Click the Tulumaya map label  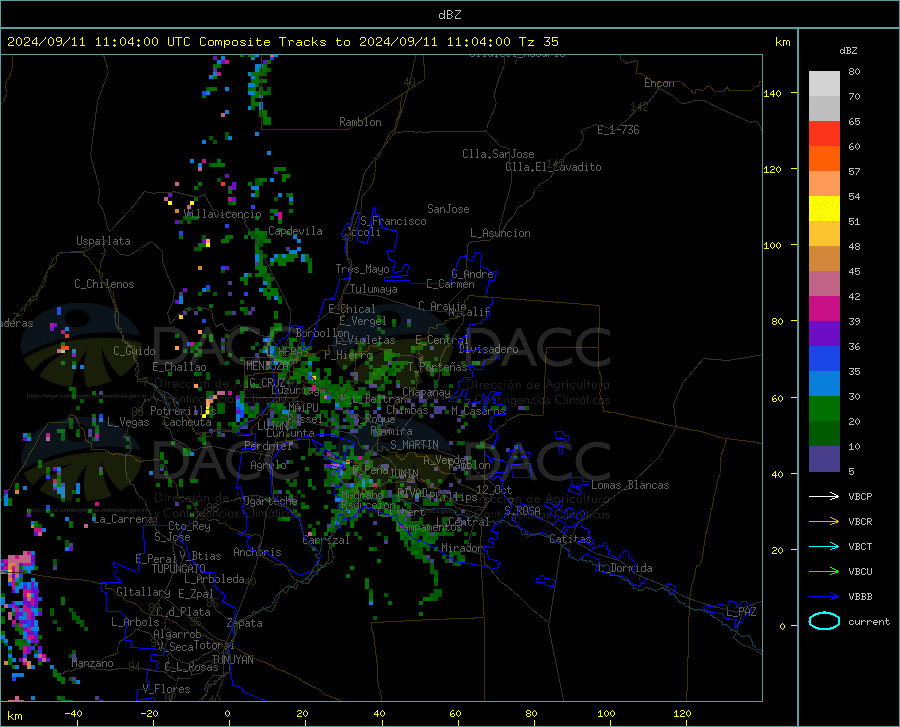(x=374, y=289)
